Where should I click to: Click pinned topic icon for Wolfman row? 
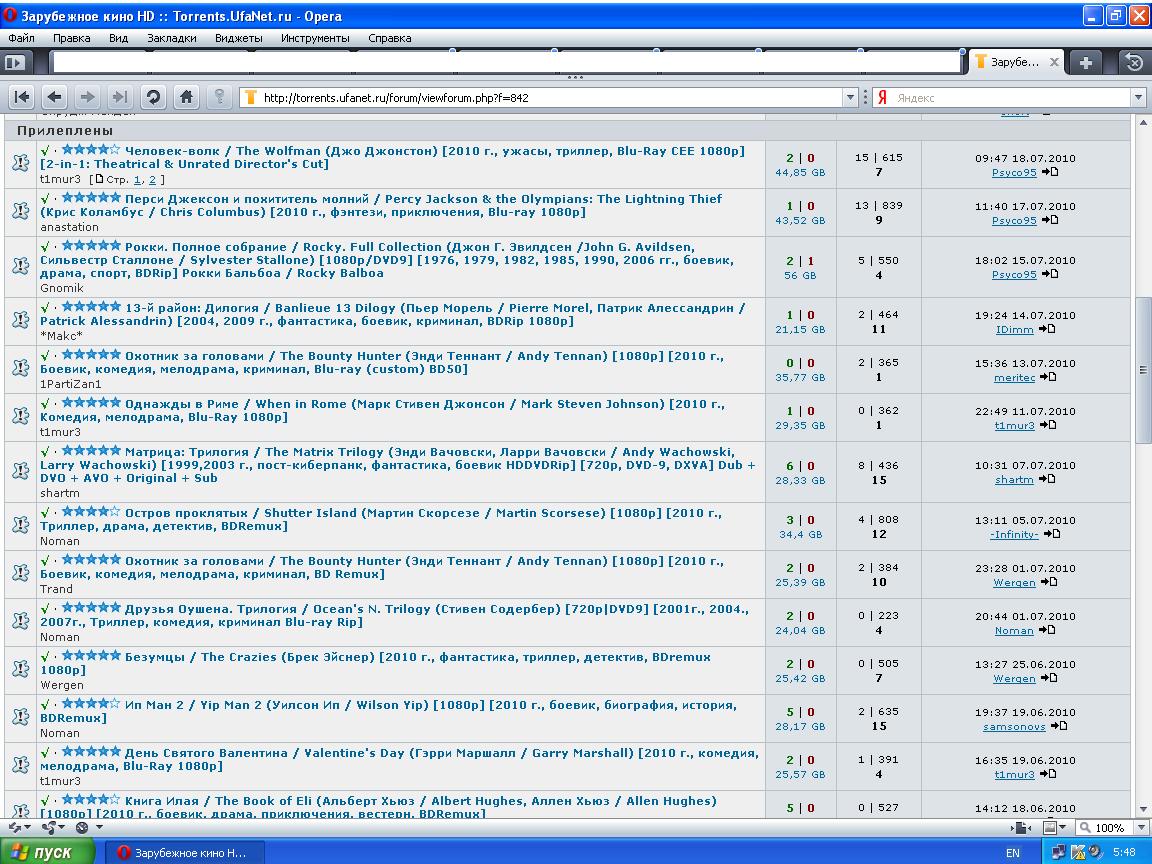[21, 163]
